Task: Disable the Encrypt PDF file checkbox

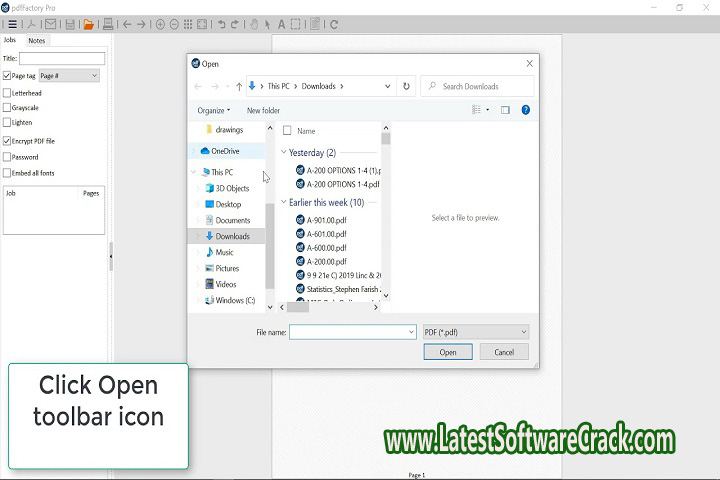Action: [x=7, y=141]
